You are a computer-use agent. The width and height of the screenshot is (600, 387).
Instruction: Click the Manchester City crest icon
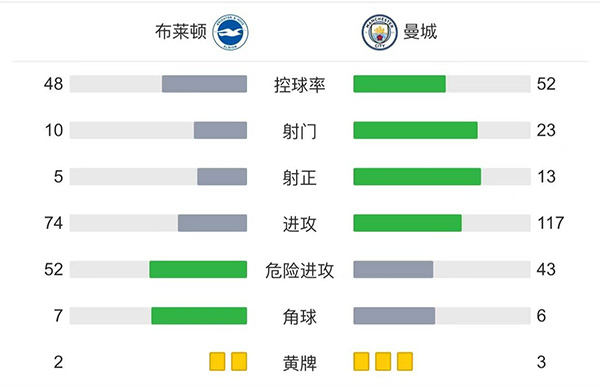coord(379,33)
